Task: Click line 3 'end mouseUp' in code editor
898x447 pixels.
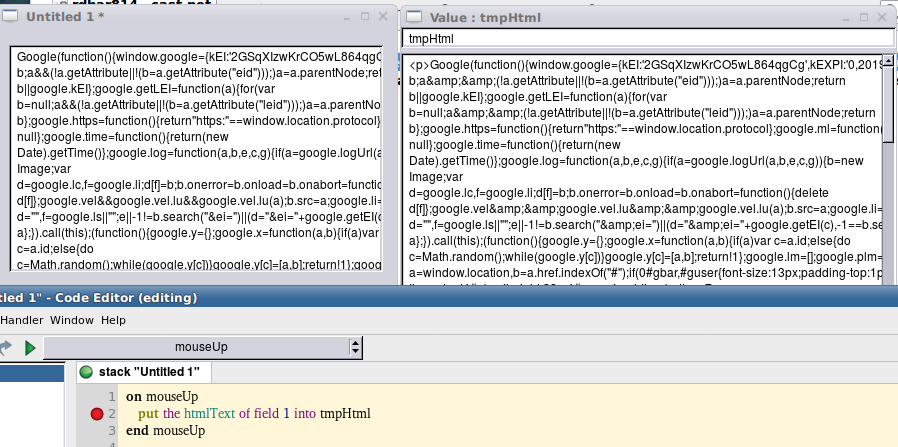Action: [166, 431]
